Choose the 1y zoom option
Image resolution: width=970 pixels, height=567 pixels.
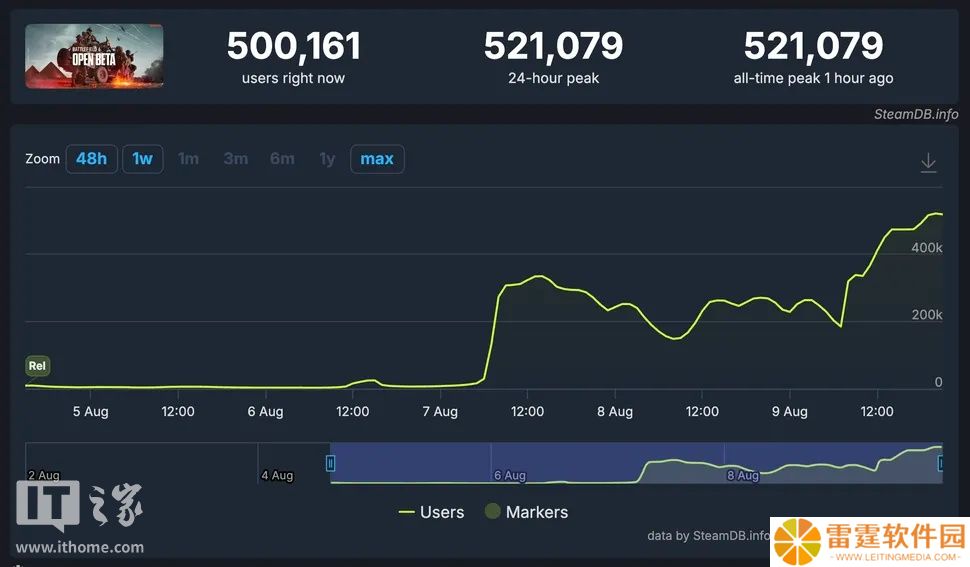tap(327, 159)
